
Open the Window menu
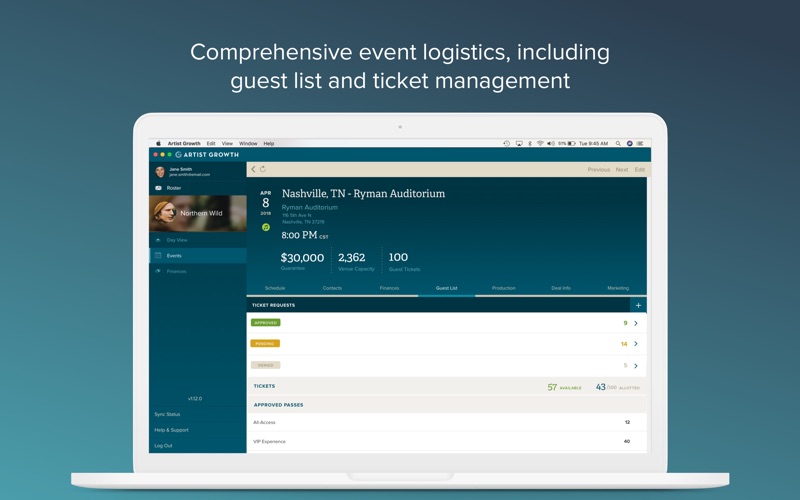pos(248,143)
